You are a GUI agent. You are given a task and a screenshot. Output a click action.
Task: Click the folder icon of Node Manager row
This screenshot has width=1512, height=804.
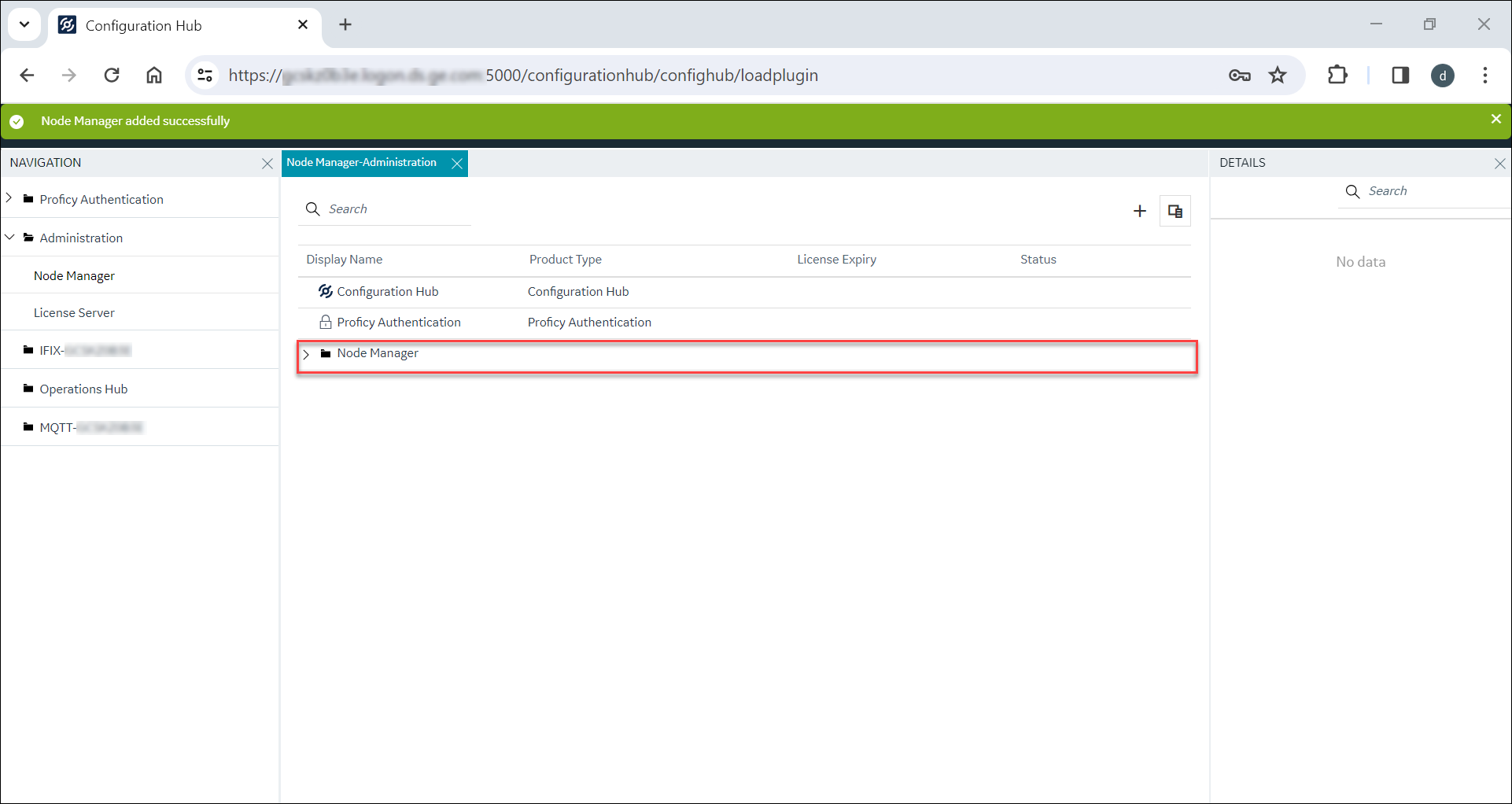[x=326, y=354]
